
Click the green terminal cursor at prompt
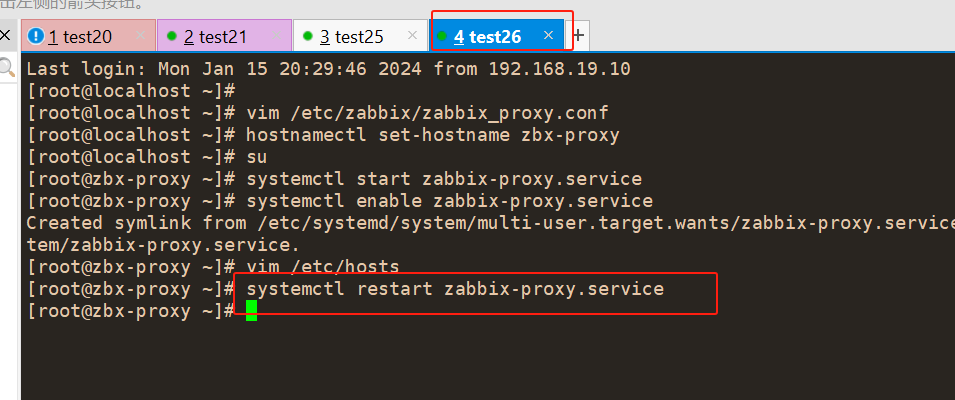point(252,310)
